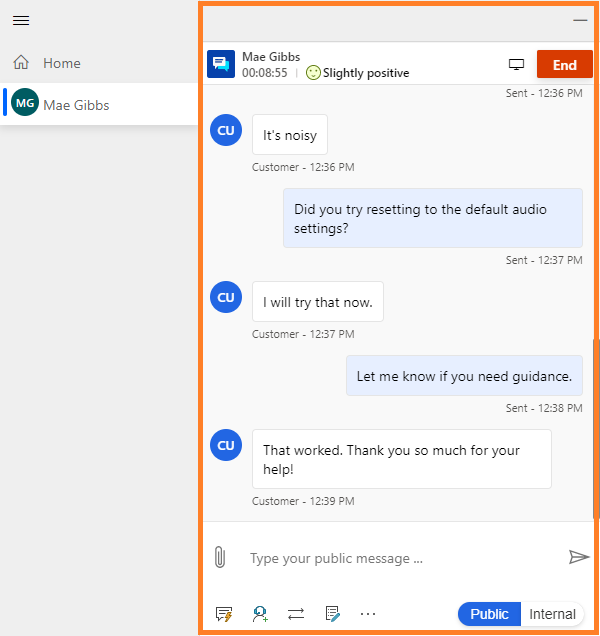
Task: Transfer the conversation using arrows icon
Action: (296, 614)
